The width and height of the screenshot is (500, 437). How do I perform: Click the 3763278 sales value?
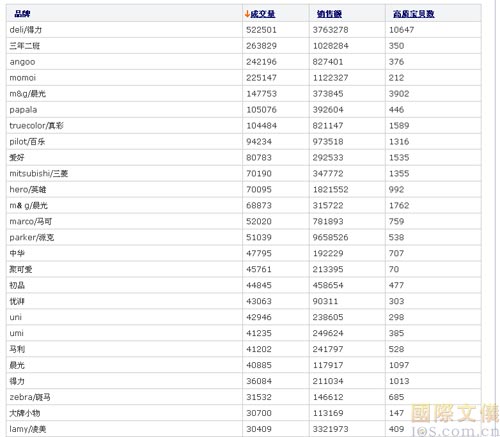point(331,30)
